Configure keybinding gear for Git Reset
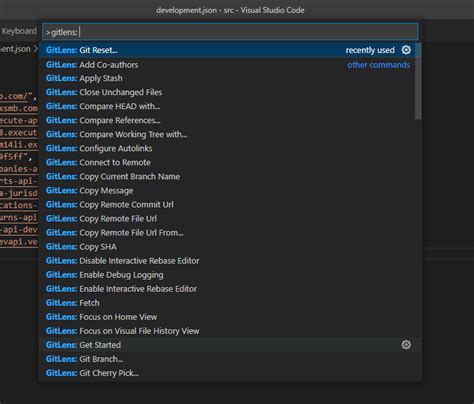 [x=406, y=50]
